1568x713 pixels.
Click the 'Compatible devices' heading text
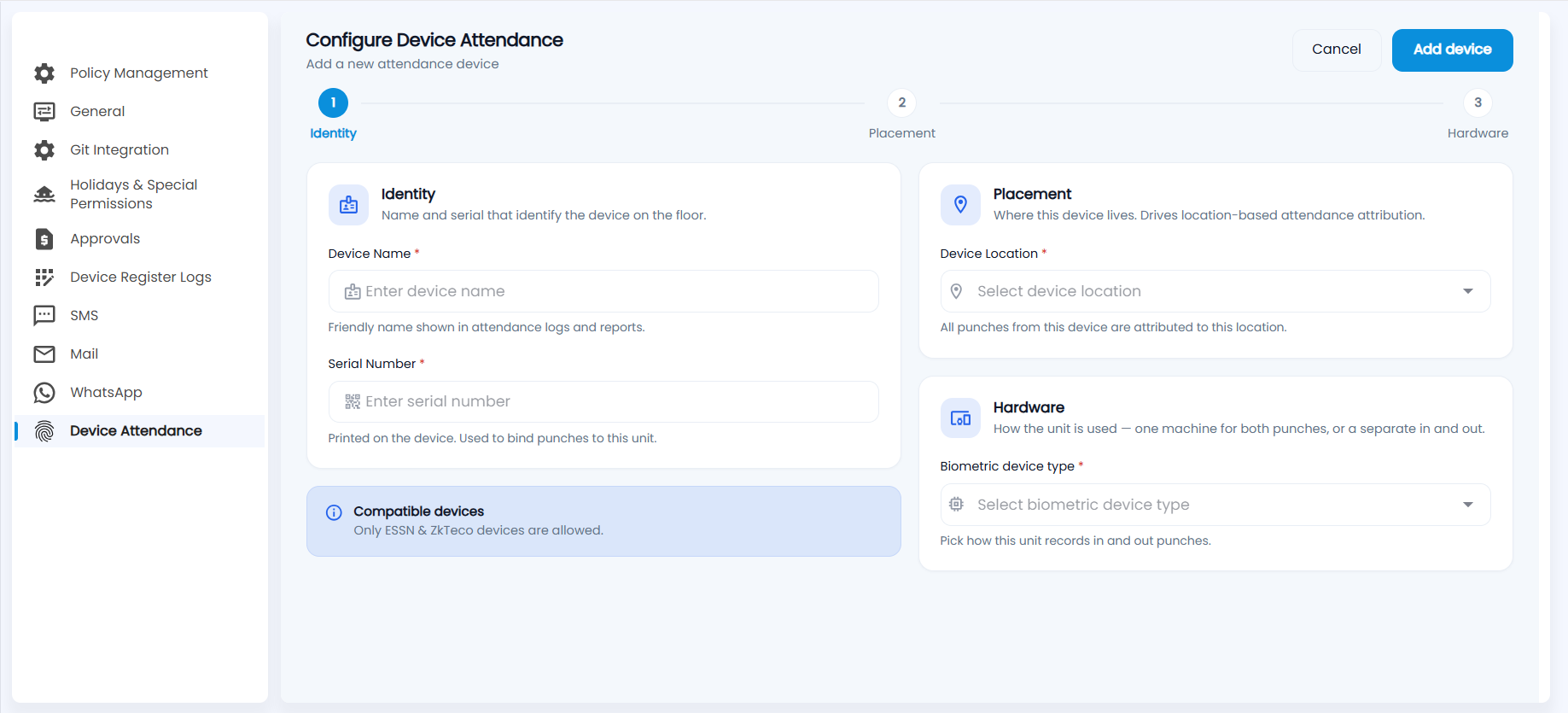point(418,511)
